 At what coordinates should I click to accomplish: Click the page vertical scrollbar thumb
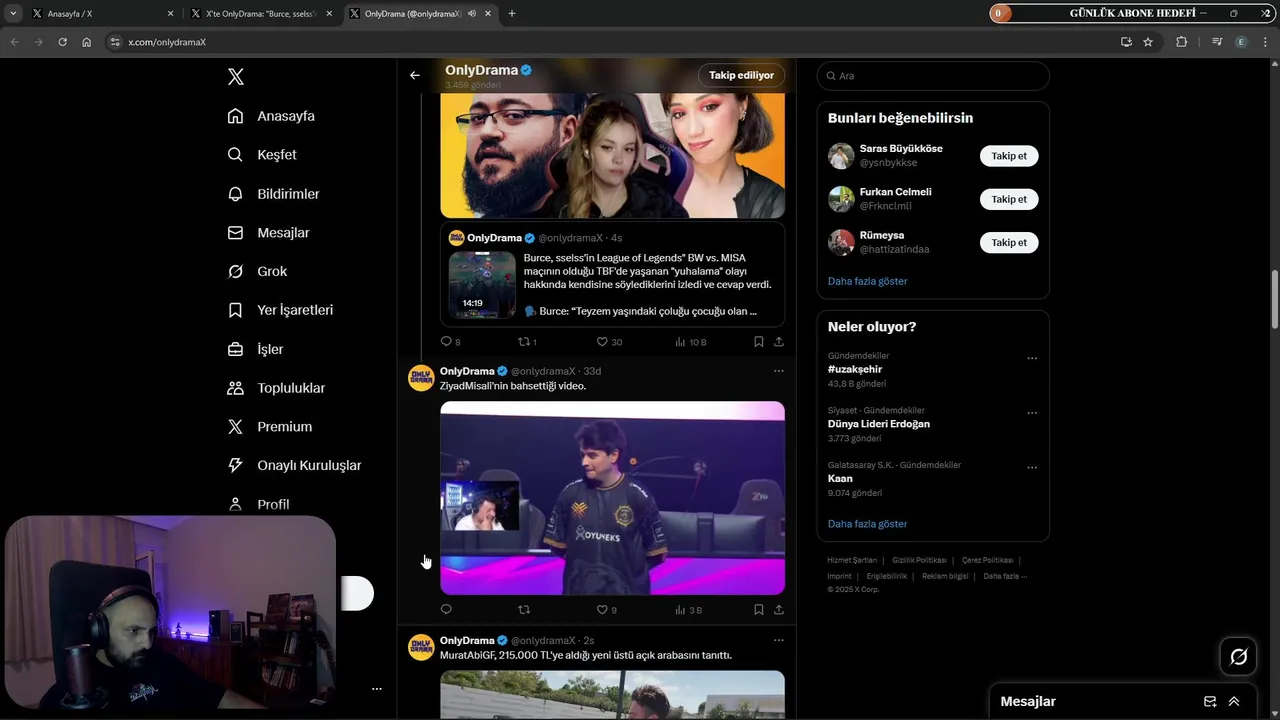(x=1274, y=299)
